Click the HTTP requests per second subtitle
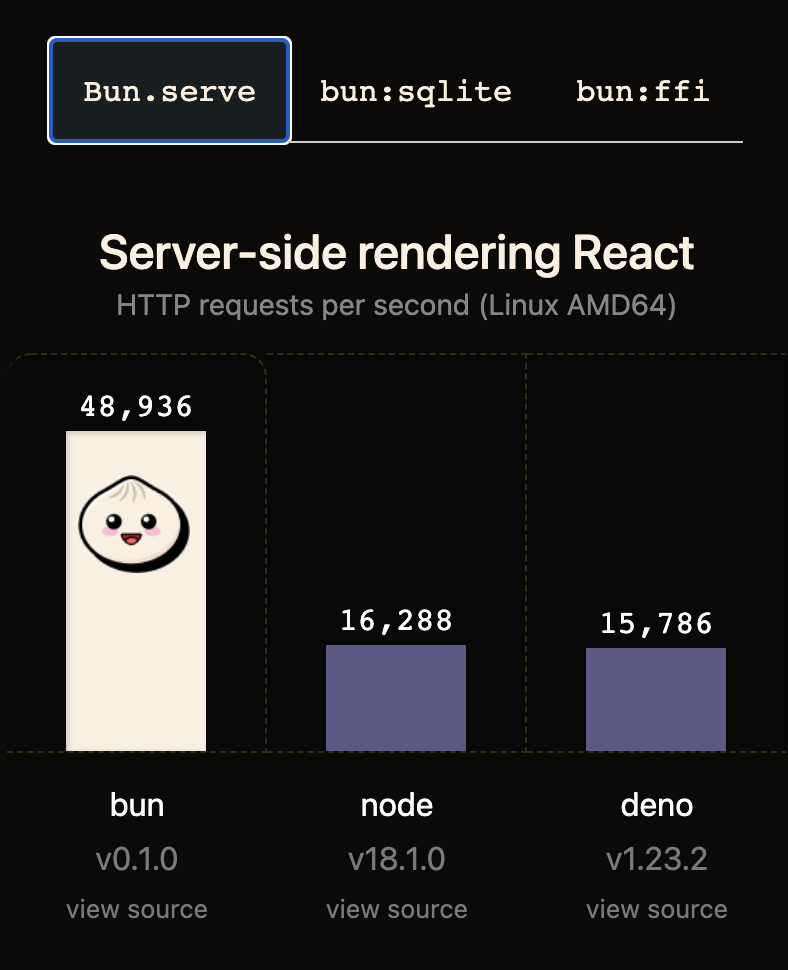Screen dimensions: 788x970 click(x=396, y=306)
